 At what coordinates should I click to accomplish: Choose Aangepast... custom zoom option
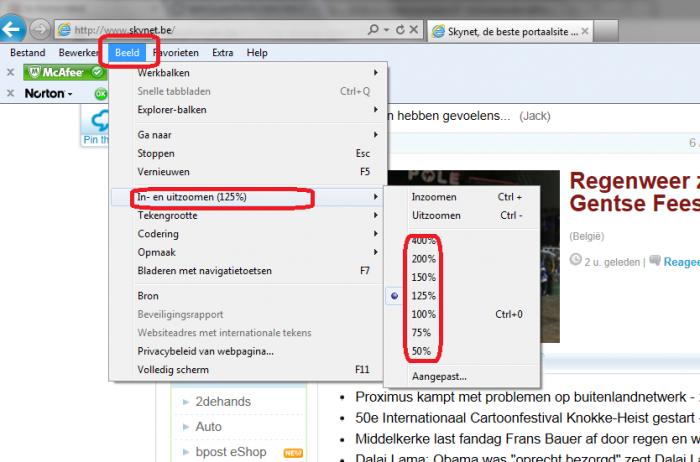click(x=462, y=377)
